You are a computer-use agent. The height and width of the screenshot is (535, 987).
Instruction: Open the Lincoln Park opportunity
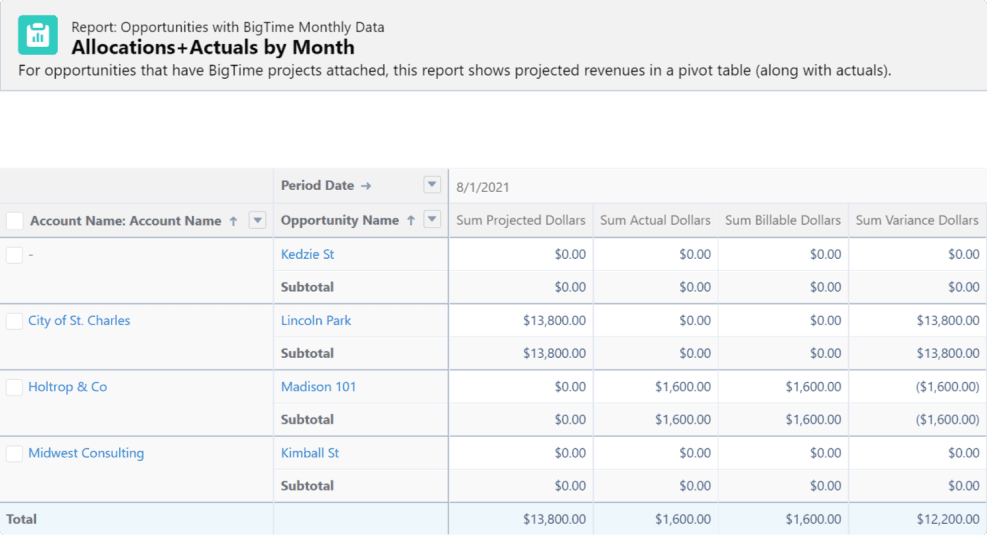coord(316,320)
